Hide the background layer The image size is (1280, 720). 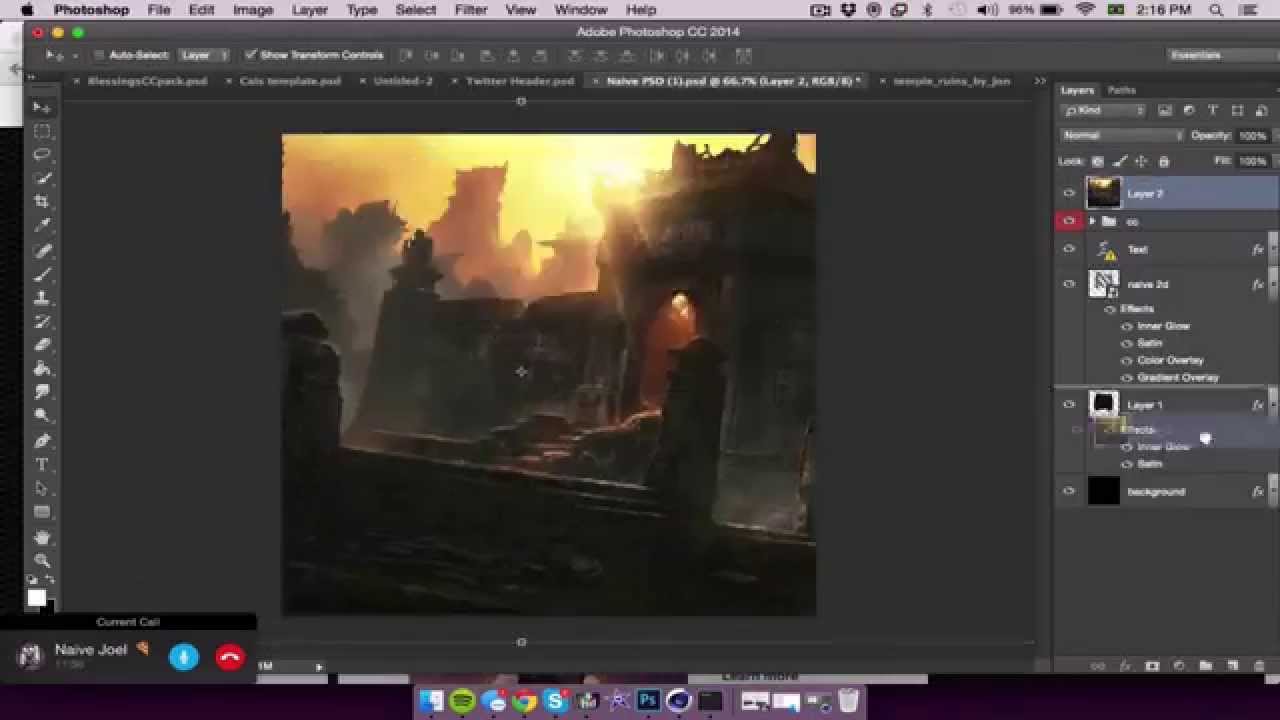(x=1069, y=491)
